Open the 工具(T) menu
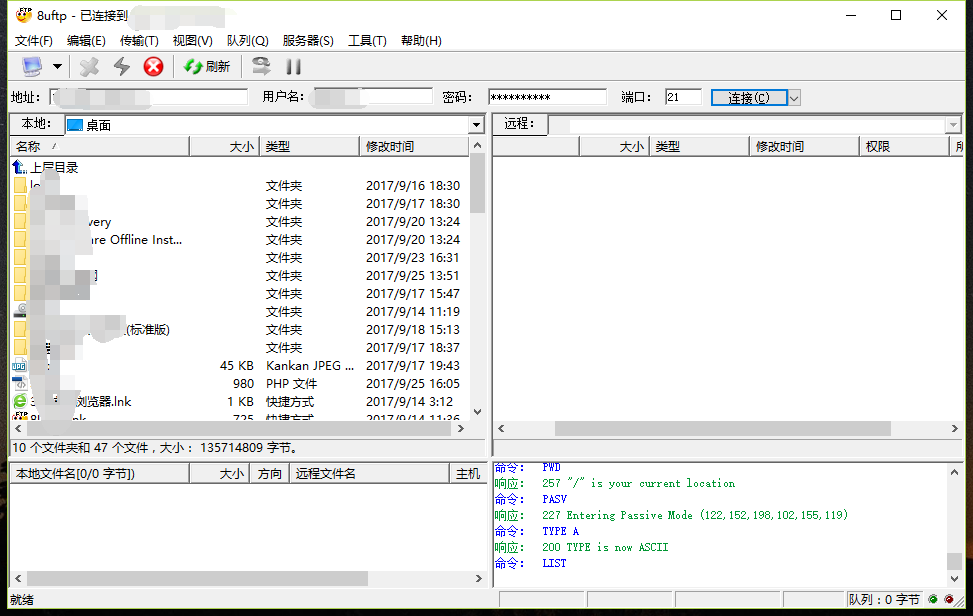This screenshot has width=973, height=616. (367, 41)
